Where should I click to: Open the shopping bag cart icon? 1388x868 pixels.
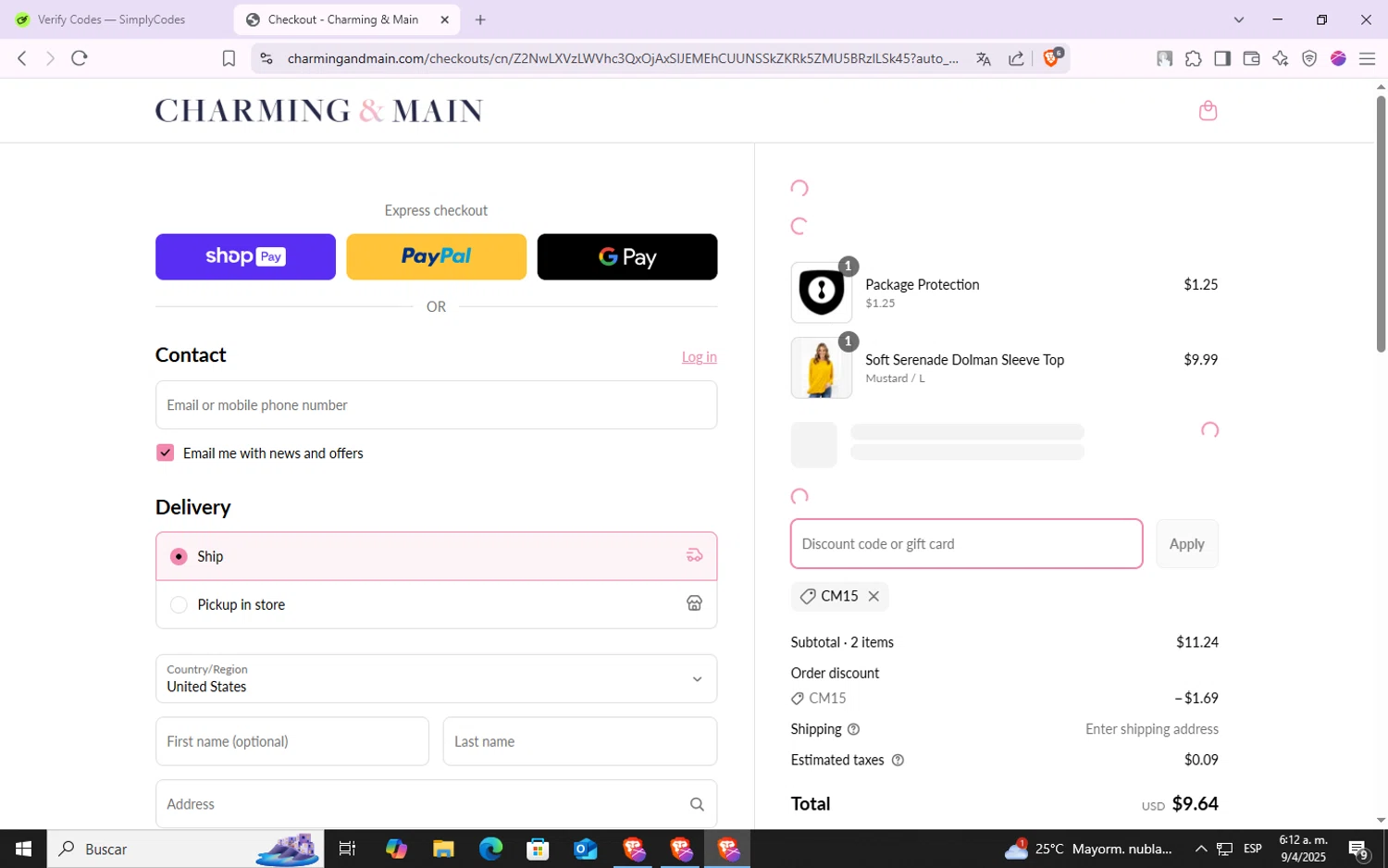(1208, 111)
